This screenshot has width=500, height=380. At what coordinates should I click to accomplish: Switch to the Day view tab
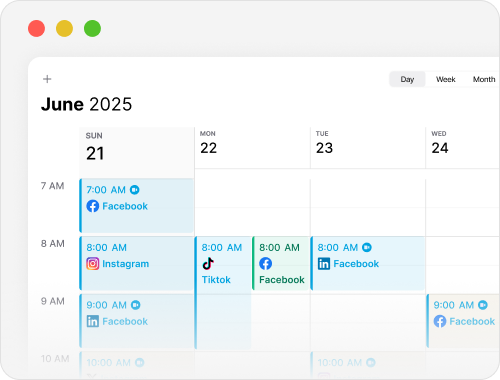tap(407, 79)
